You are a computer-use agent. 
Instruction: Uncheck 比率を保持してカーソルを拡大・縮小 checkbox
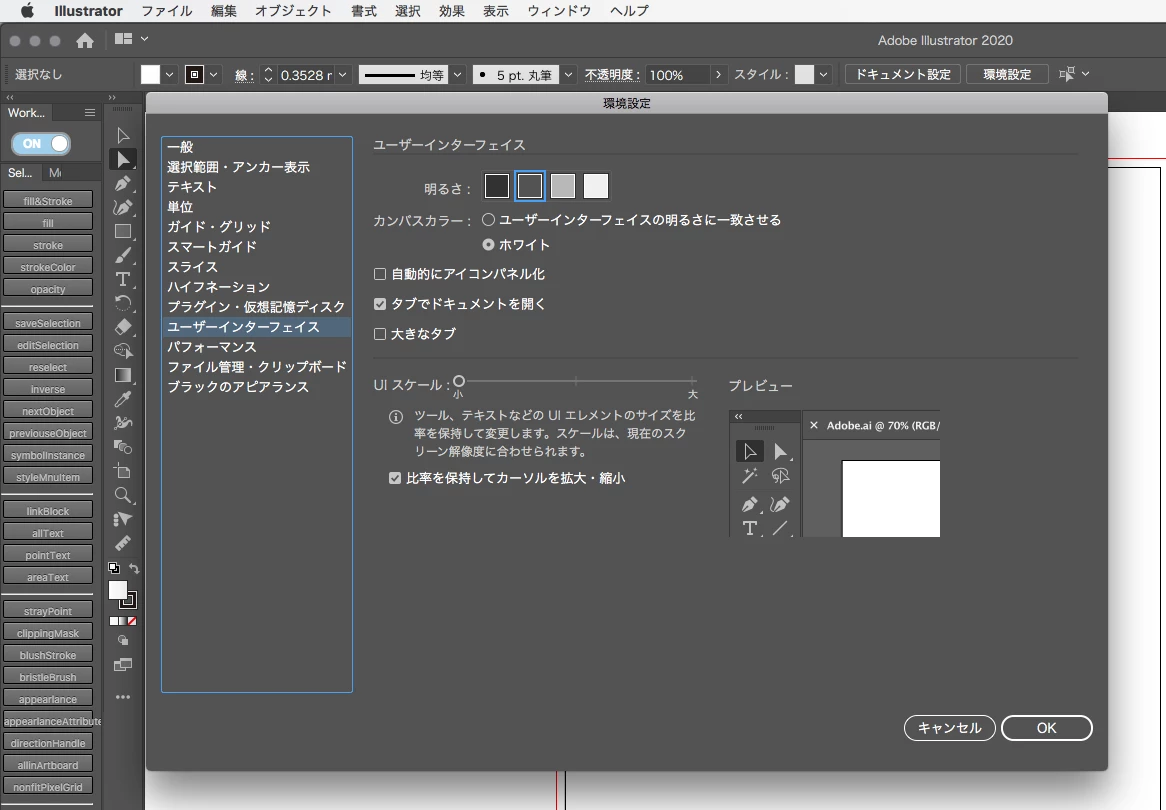[x=395, y=478]
